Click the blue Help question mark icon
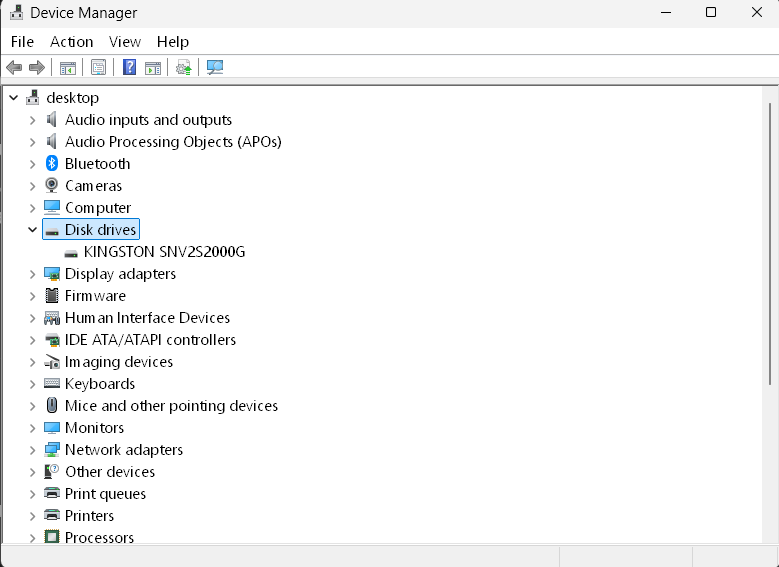The image size is (779, 567). coord(129,68)
